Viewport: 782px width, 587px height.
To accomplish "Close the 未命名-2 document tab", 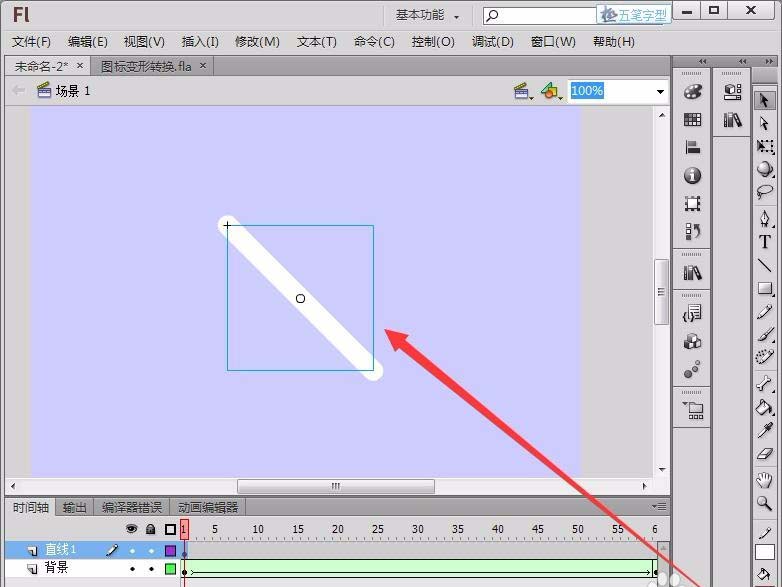I will click(x=80, y=65).
